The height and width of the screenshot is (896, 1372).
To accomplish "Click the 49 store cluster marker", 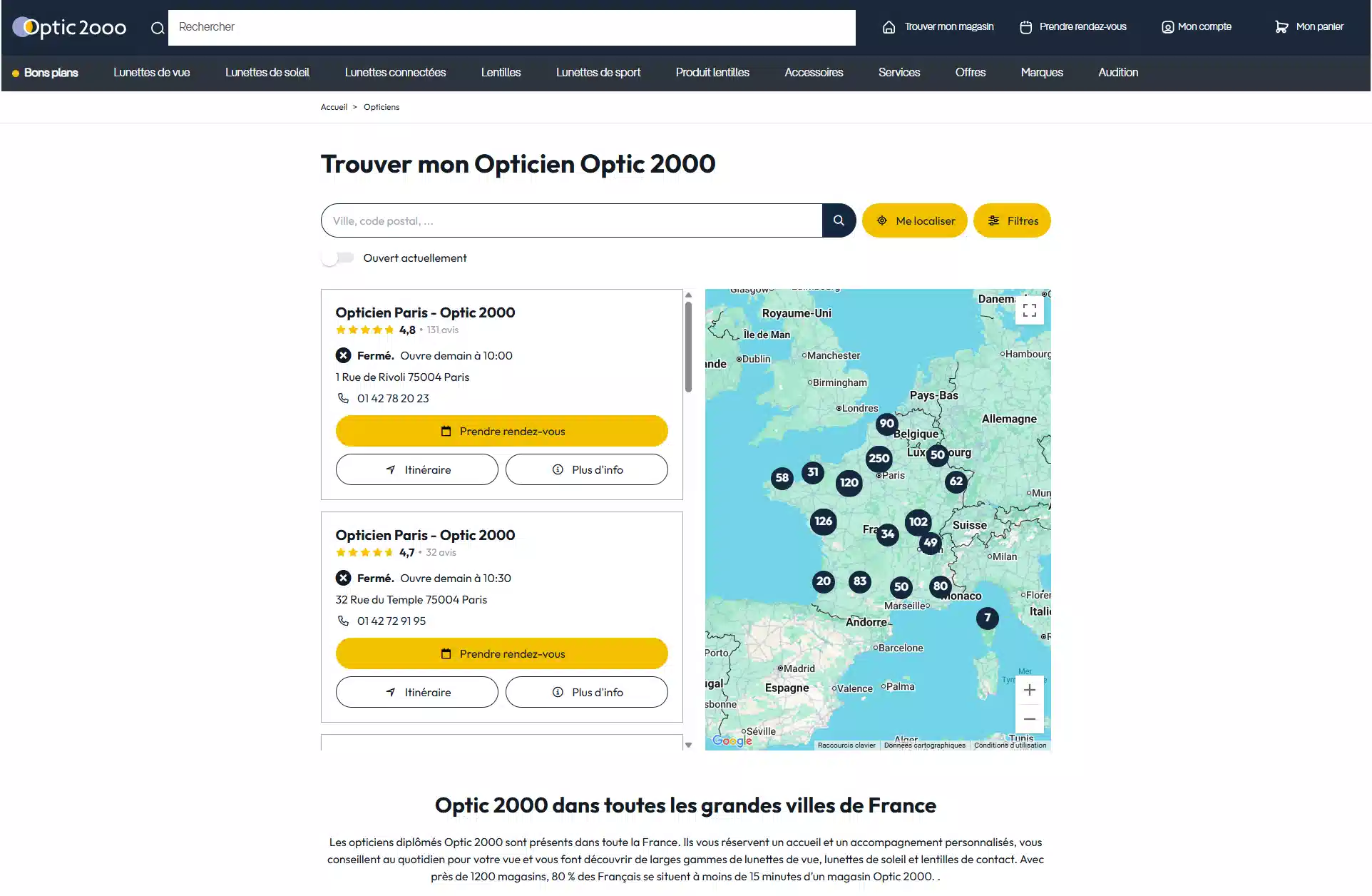I will pyautogui.click(x=931, y=543).
